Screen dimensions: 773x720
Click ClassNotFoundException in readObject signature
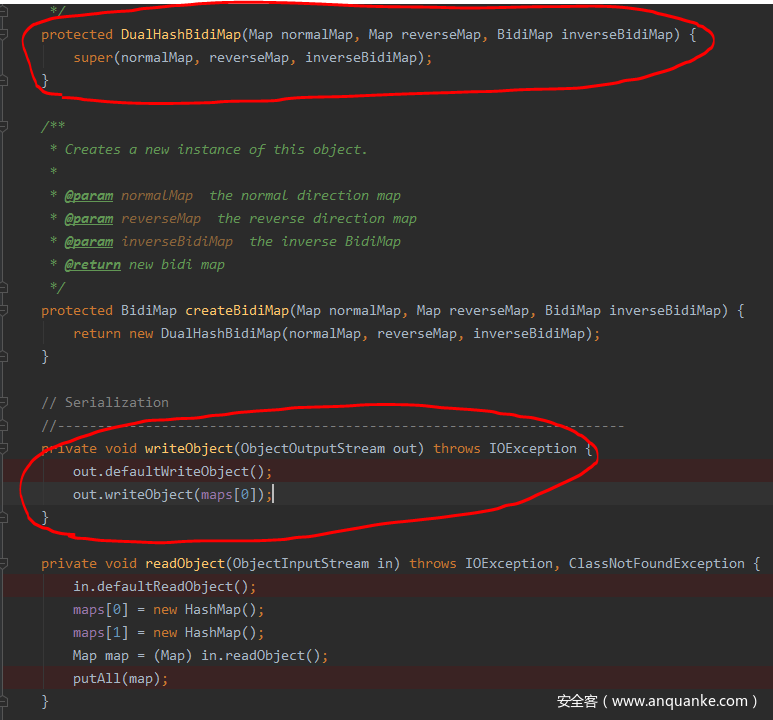(x=656, y=564)
